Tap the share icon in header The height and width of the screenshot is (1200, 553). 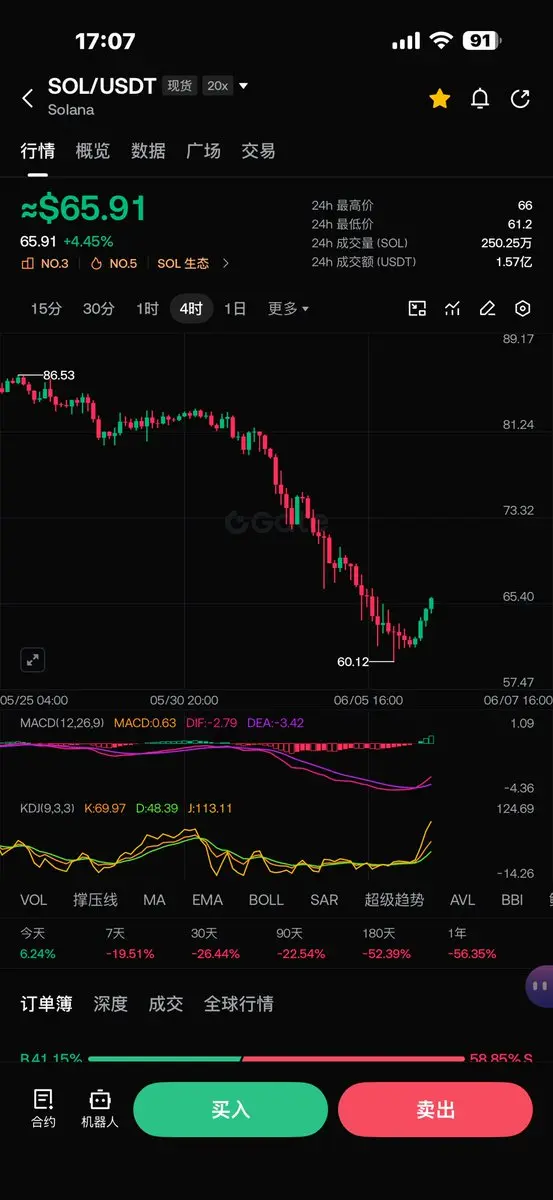520,98
